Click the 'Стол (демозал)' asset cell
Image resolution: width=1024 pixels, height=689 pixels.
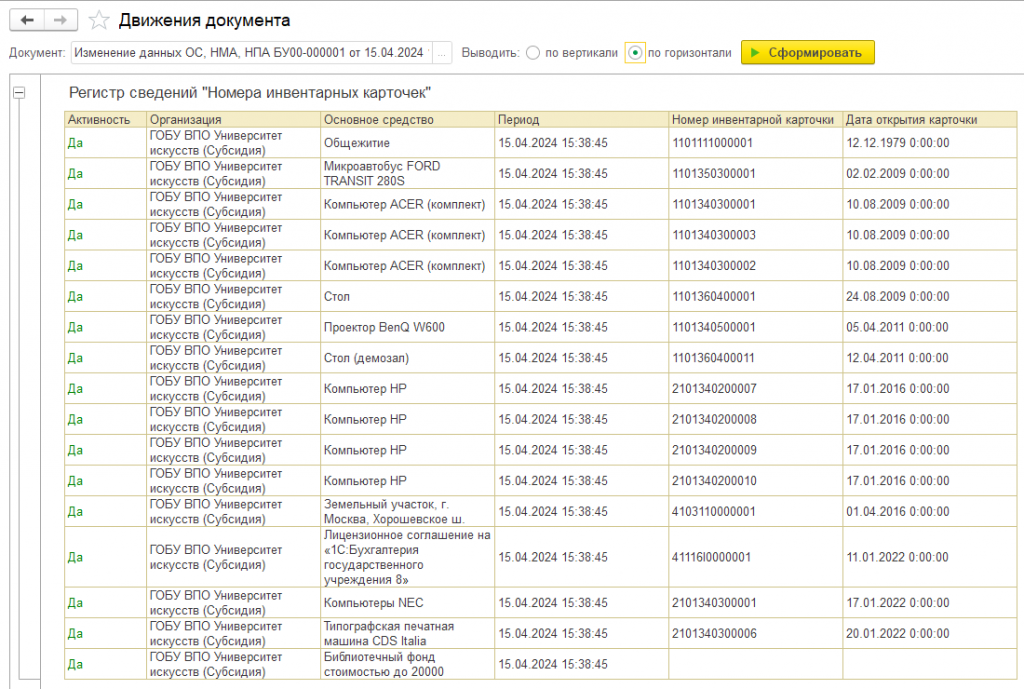click(x=408, y=358)
